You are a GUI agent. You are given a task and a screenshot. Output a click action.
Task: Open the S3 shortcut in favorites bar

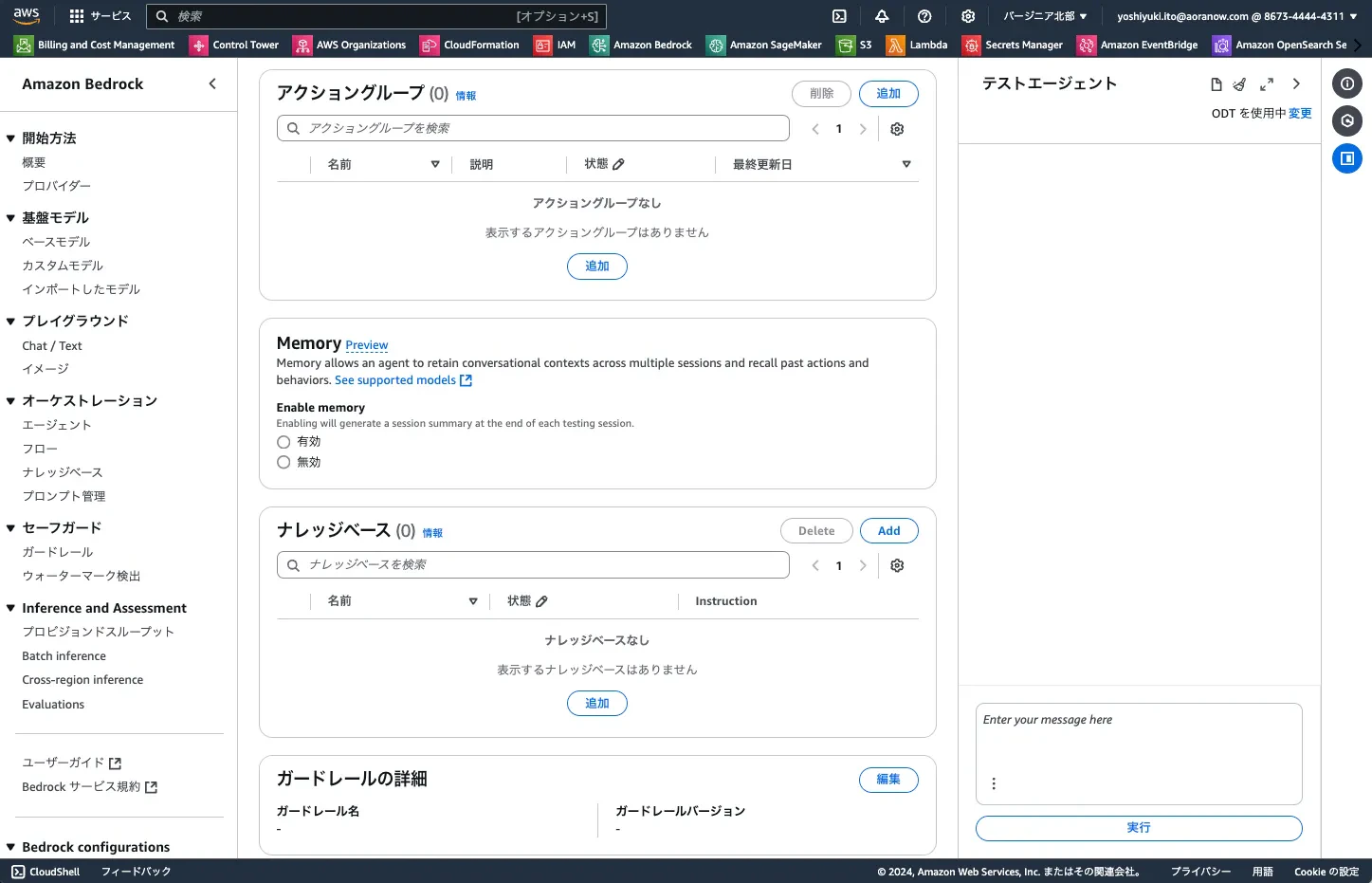point(854,45)
